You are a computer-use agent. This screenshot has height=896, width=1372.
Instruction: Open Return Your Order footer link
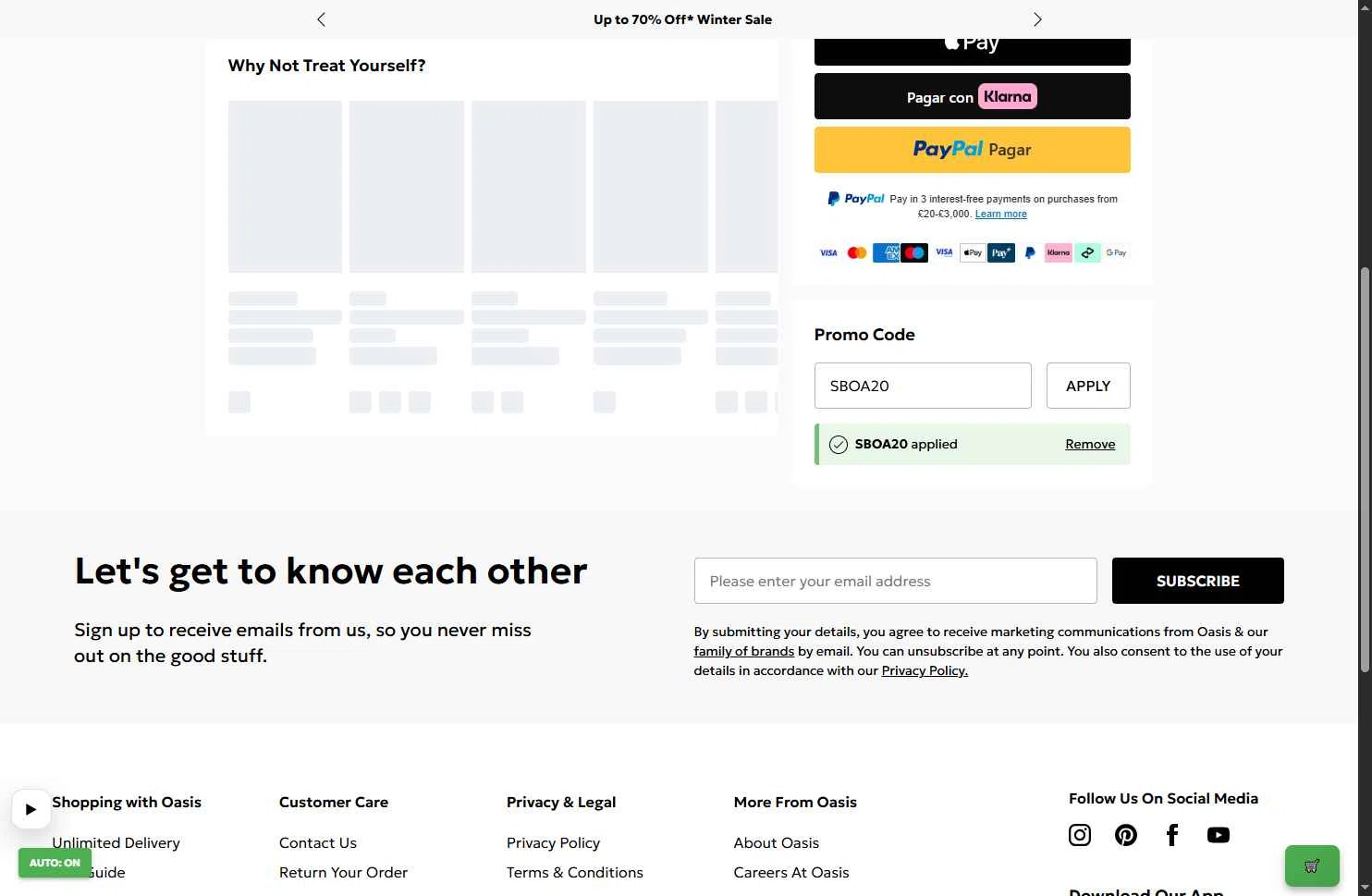pyautogui.click(x=343, y=872)
